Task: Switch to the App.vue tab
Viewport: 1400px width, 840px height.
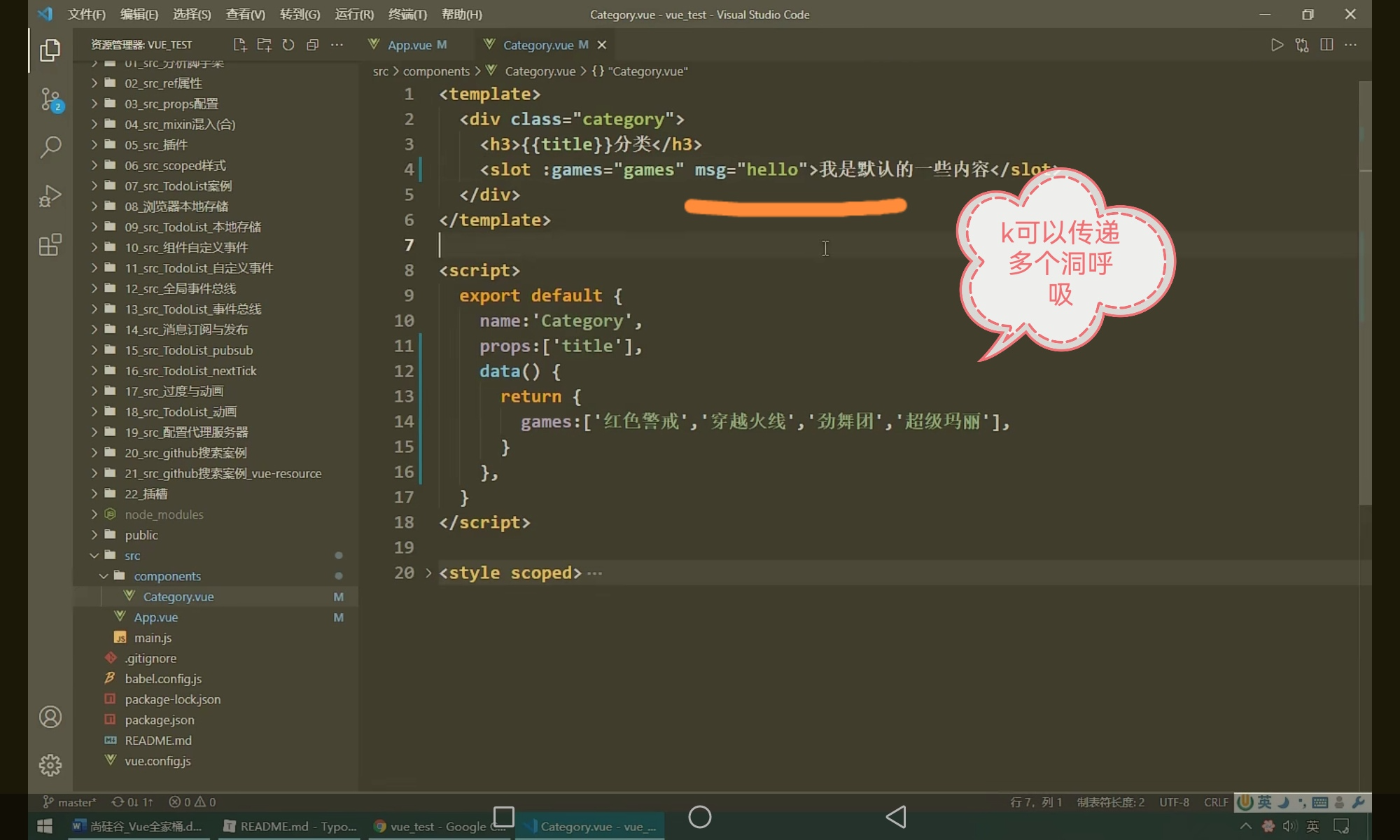Action: pos(409,45)
